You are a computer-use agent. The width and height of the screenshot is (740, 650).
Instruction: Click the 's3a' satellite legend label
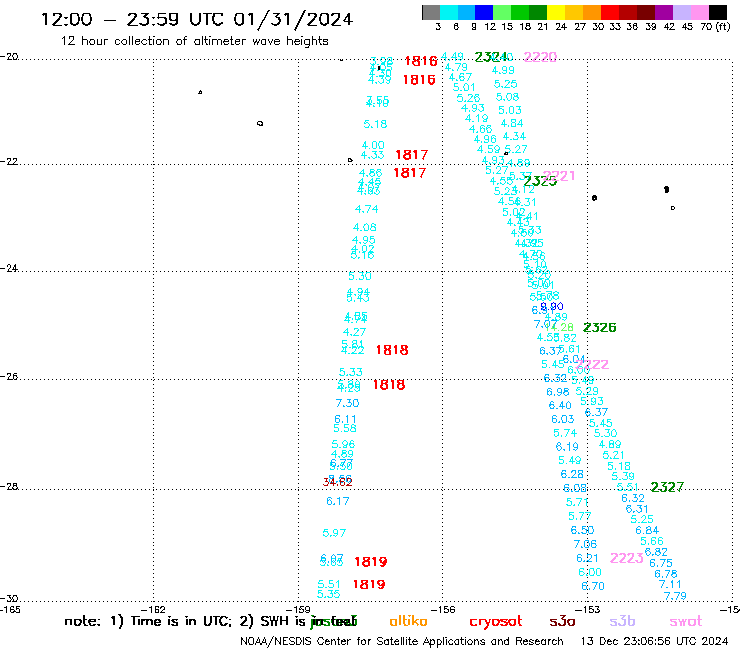pyautogui.click(x=562, y=621)
